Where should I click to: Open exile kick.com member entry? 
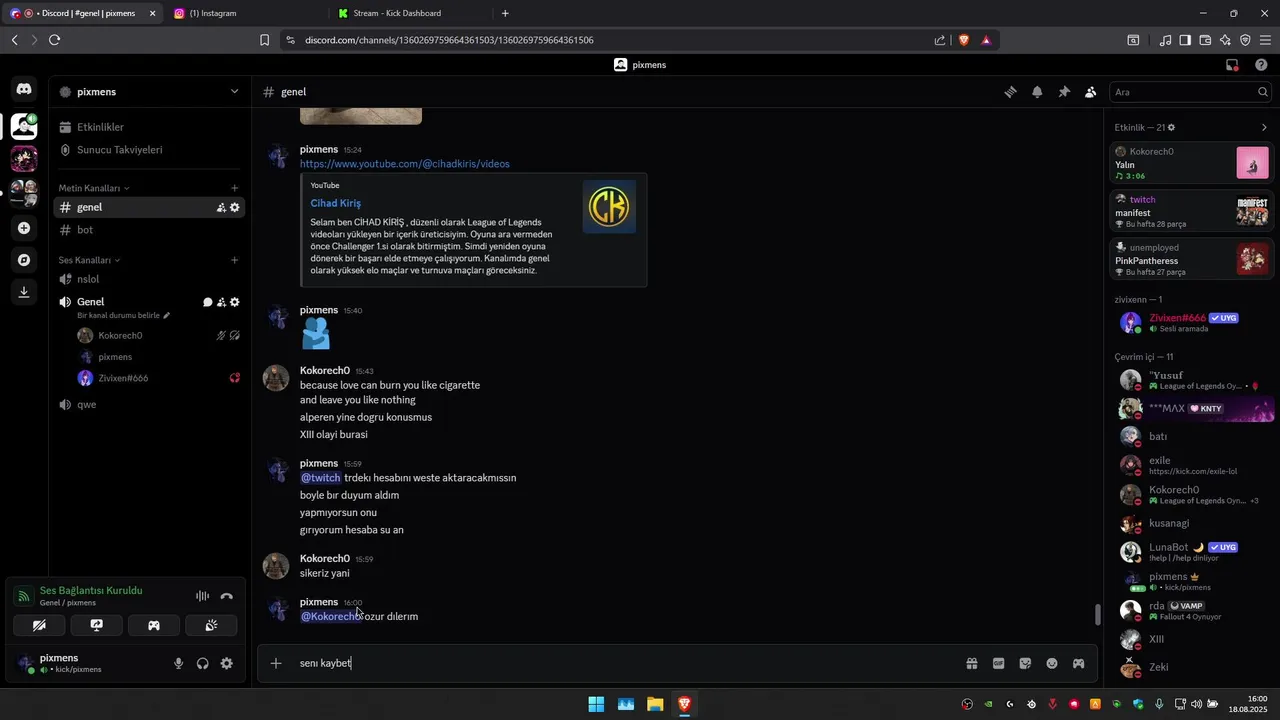(1193, 466)
